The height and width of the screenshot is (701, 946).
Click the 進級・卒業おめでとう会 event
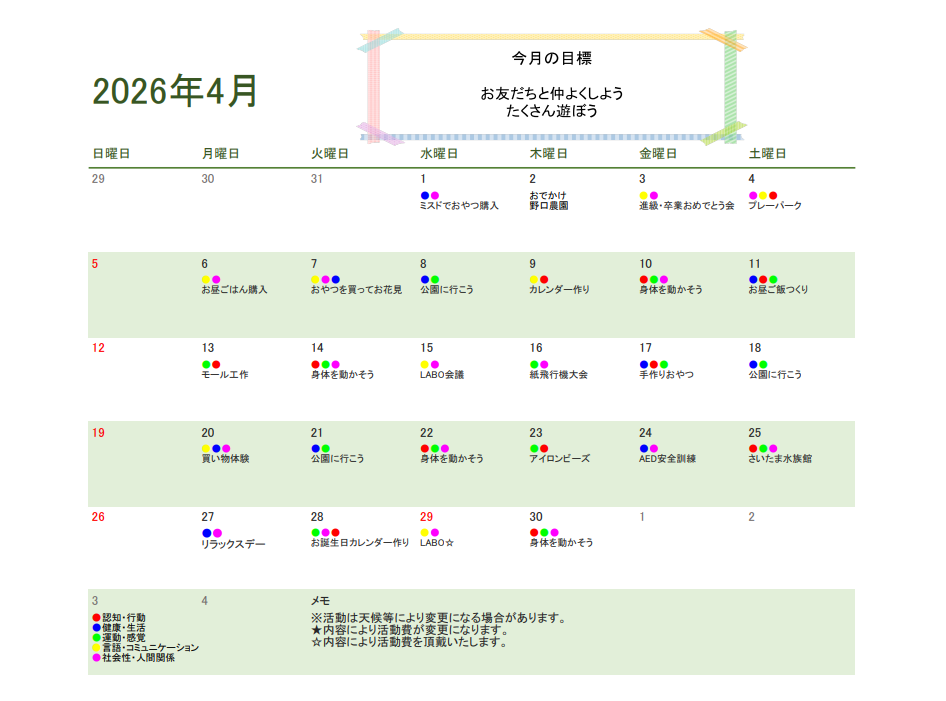[x=687, y=206]
